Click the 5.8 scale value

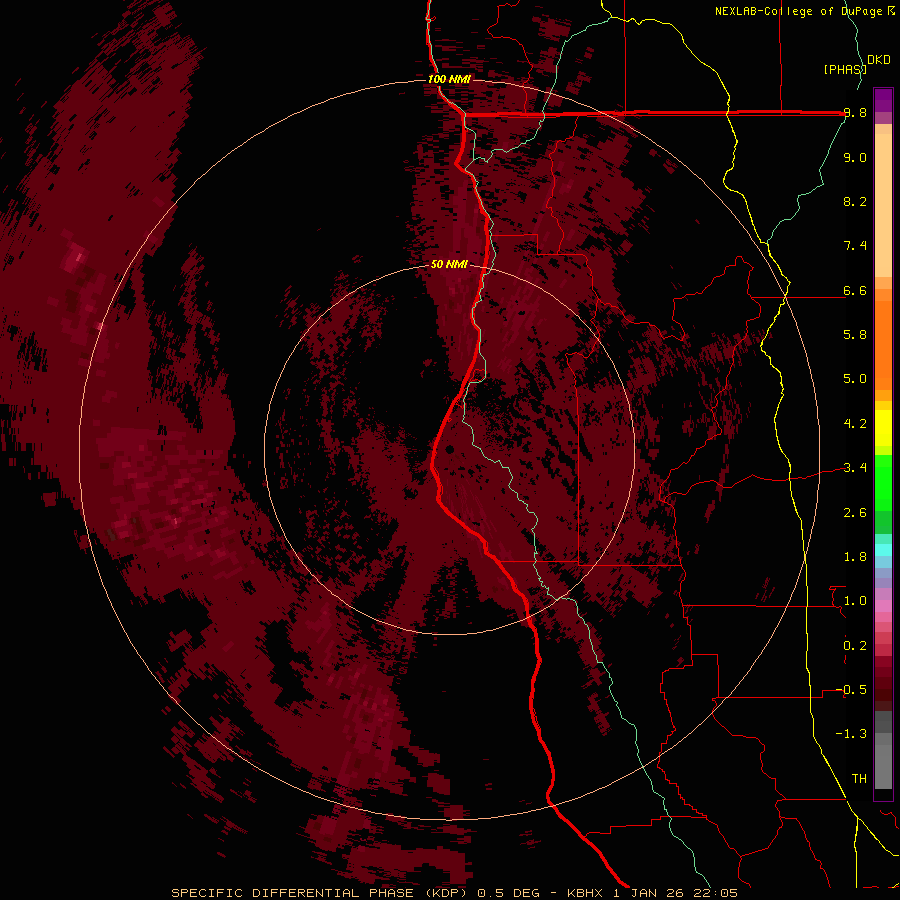(x=855, y=335)
